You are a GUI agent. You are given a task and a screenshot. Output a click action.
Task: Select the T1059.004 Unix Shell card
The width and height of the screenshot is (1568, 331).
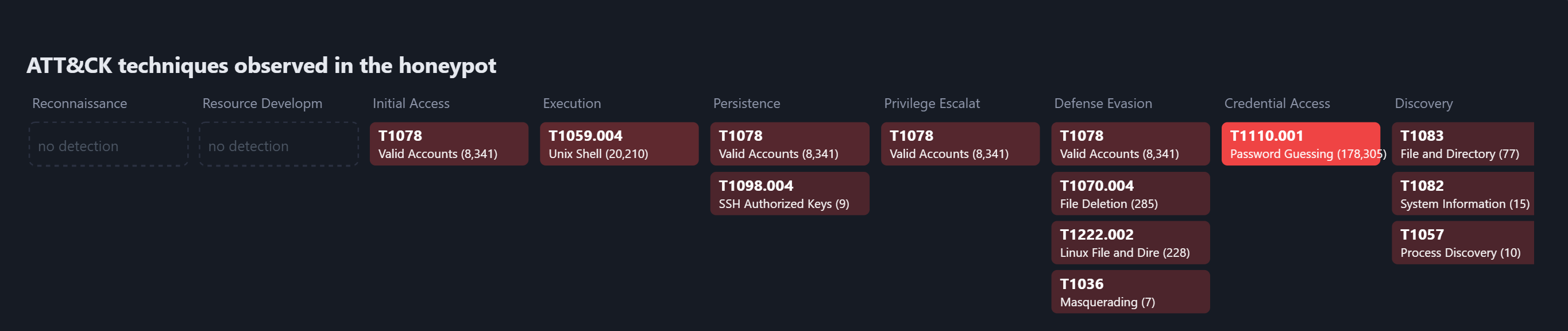tap(619, 144)
